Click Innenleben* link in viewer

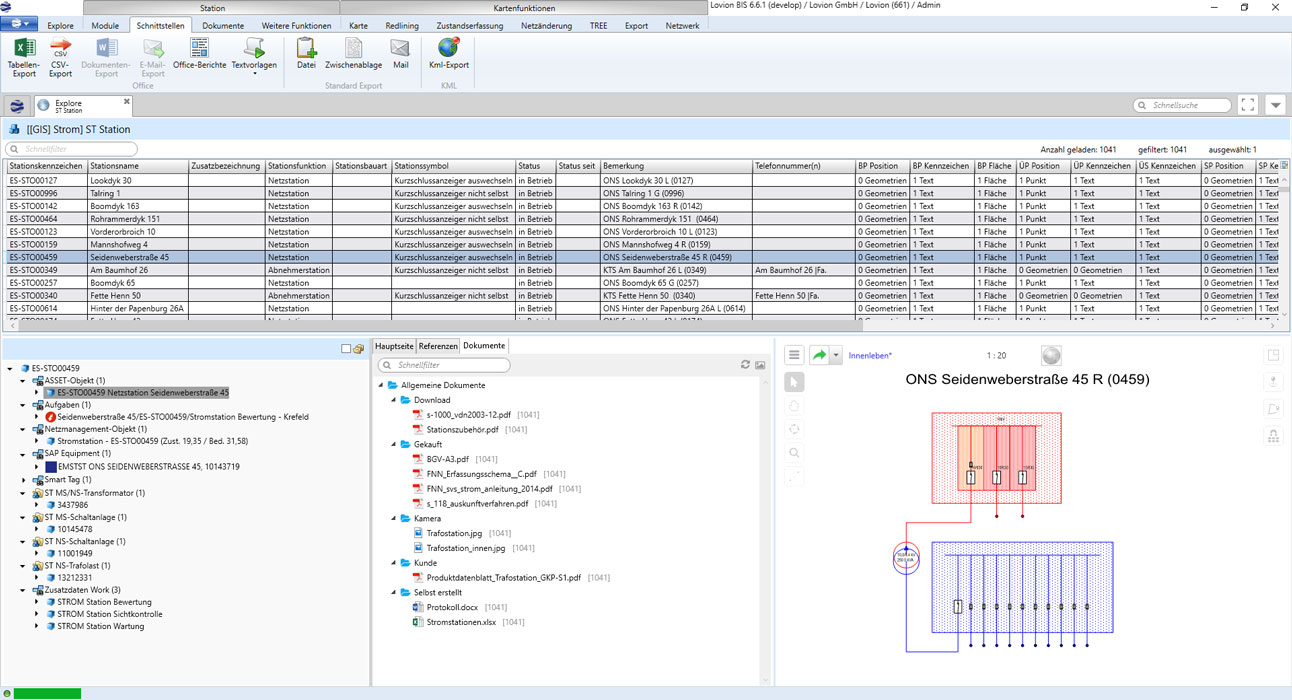point(870,356)
